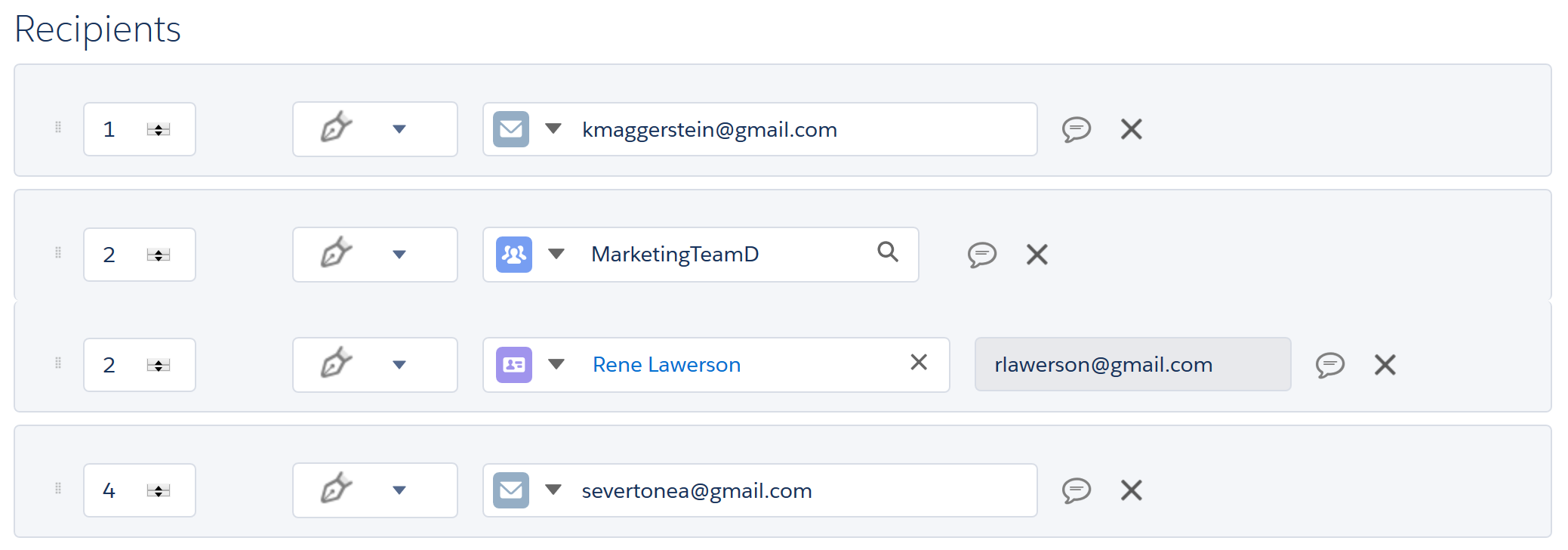Remove recipient row with rlawerson@gmail.com
Screen dimensions: 1568x550
click(1385, 365)
